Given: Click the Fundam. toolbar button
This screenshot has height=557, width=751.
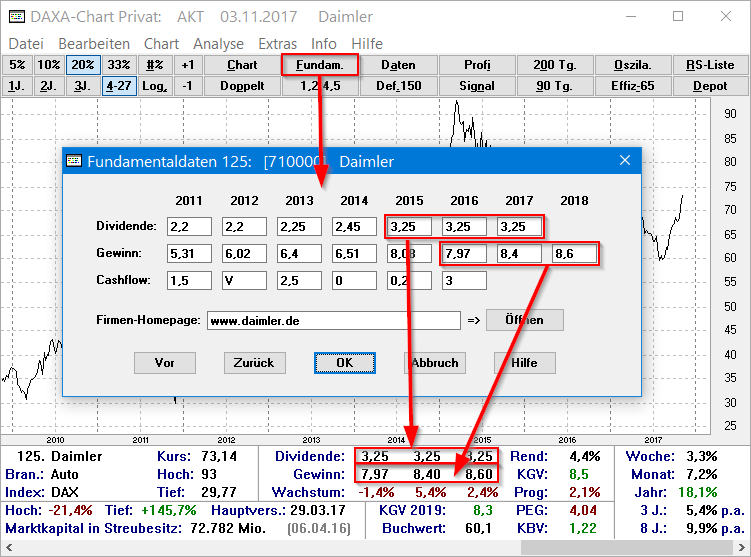Looking at the screenshot, I should coord(319,65).
